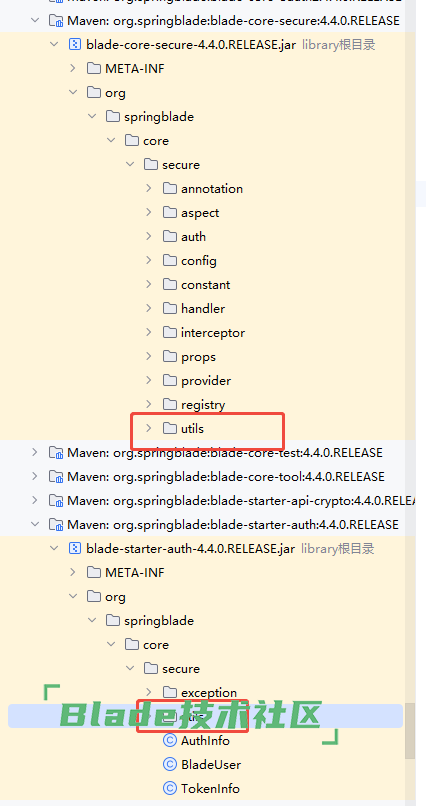The image size is (426, 806).
Task: Select the provider package
Action: [206, 381]
